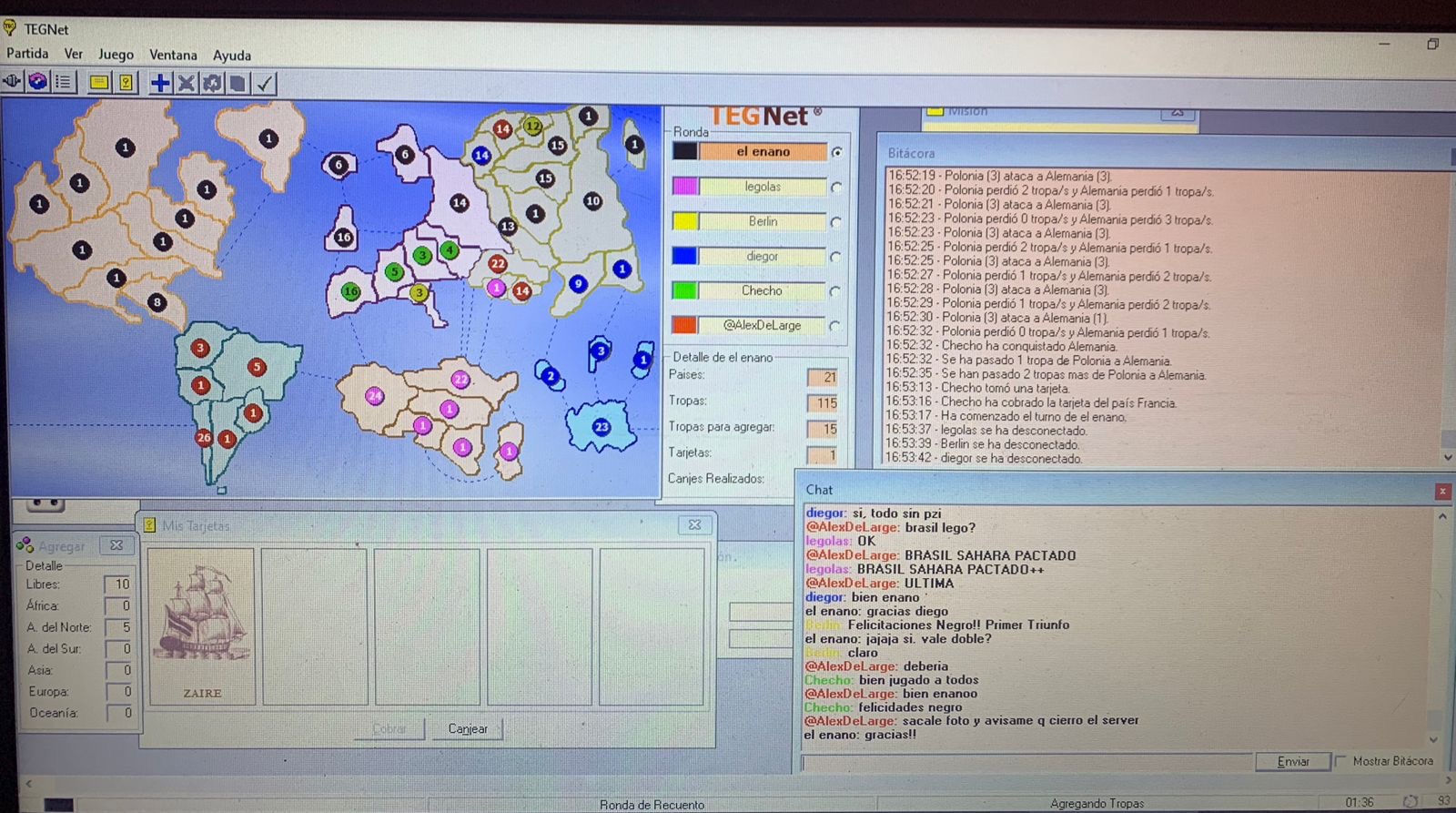Click the blue plus add-troops toolbar icon
1456x813 pixels.
point(160,83)
